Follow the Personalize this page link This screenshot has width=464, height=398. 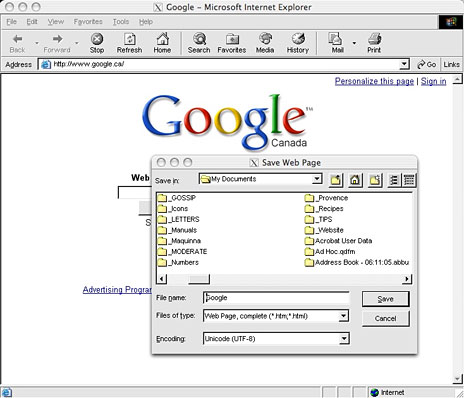pos(374,81)
